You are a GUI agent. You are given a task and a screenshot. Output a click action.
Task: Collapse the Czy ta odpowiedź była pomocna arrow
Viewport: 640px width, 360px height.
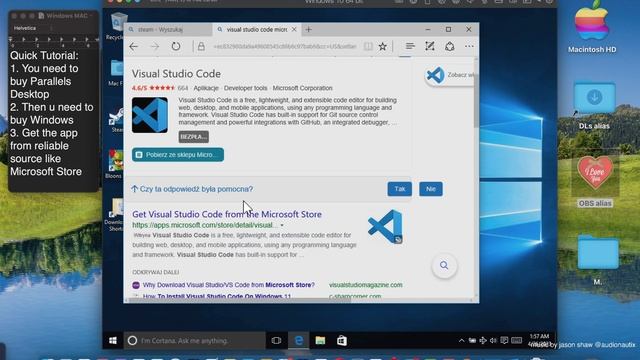134,189
